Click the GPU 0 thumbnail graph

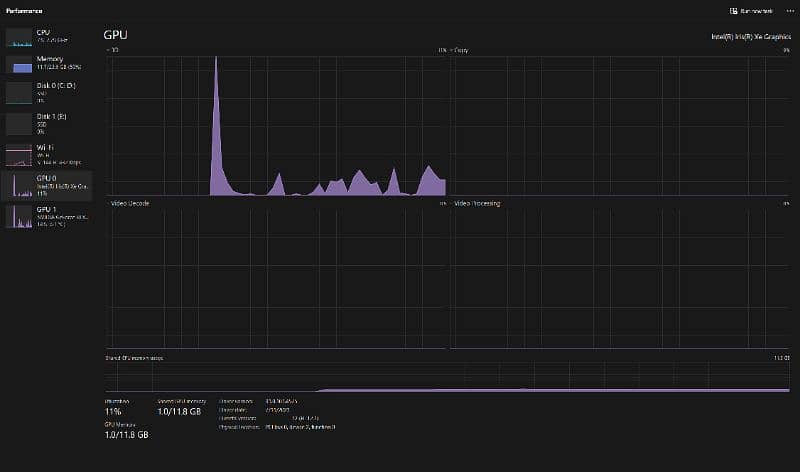pyautogui.click(x=20, y=185)
